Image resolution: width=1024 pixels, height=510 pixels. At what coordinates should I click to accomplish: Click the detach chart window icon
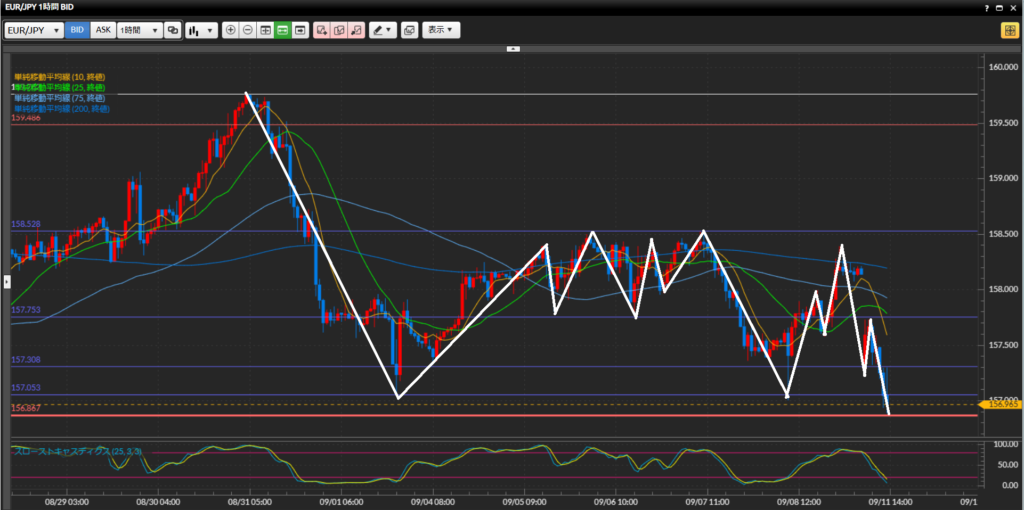pos(409,30)
